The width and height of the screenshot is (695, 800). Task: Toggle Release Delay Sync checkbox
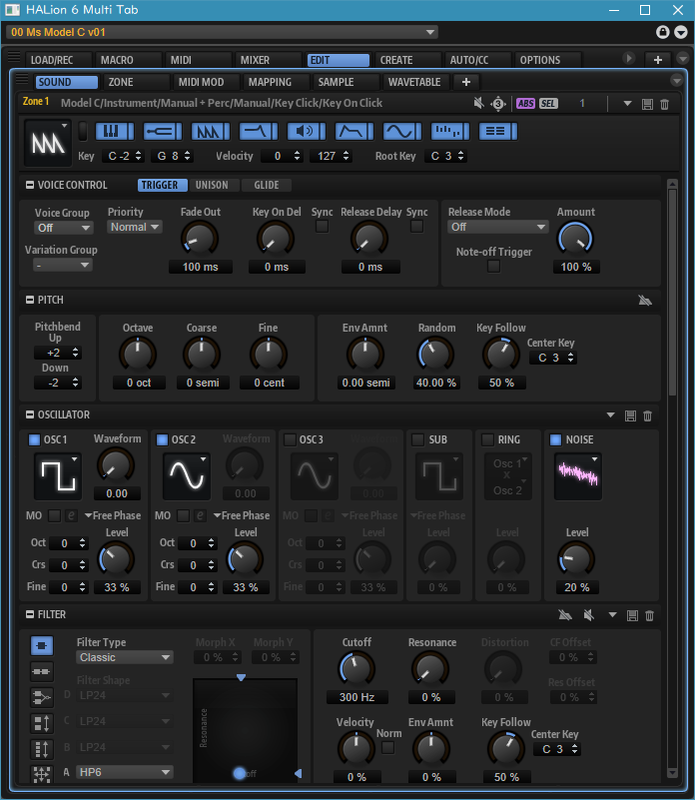point(417,226)
